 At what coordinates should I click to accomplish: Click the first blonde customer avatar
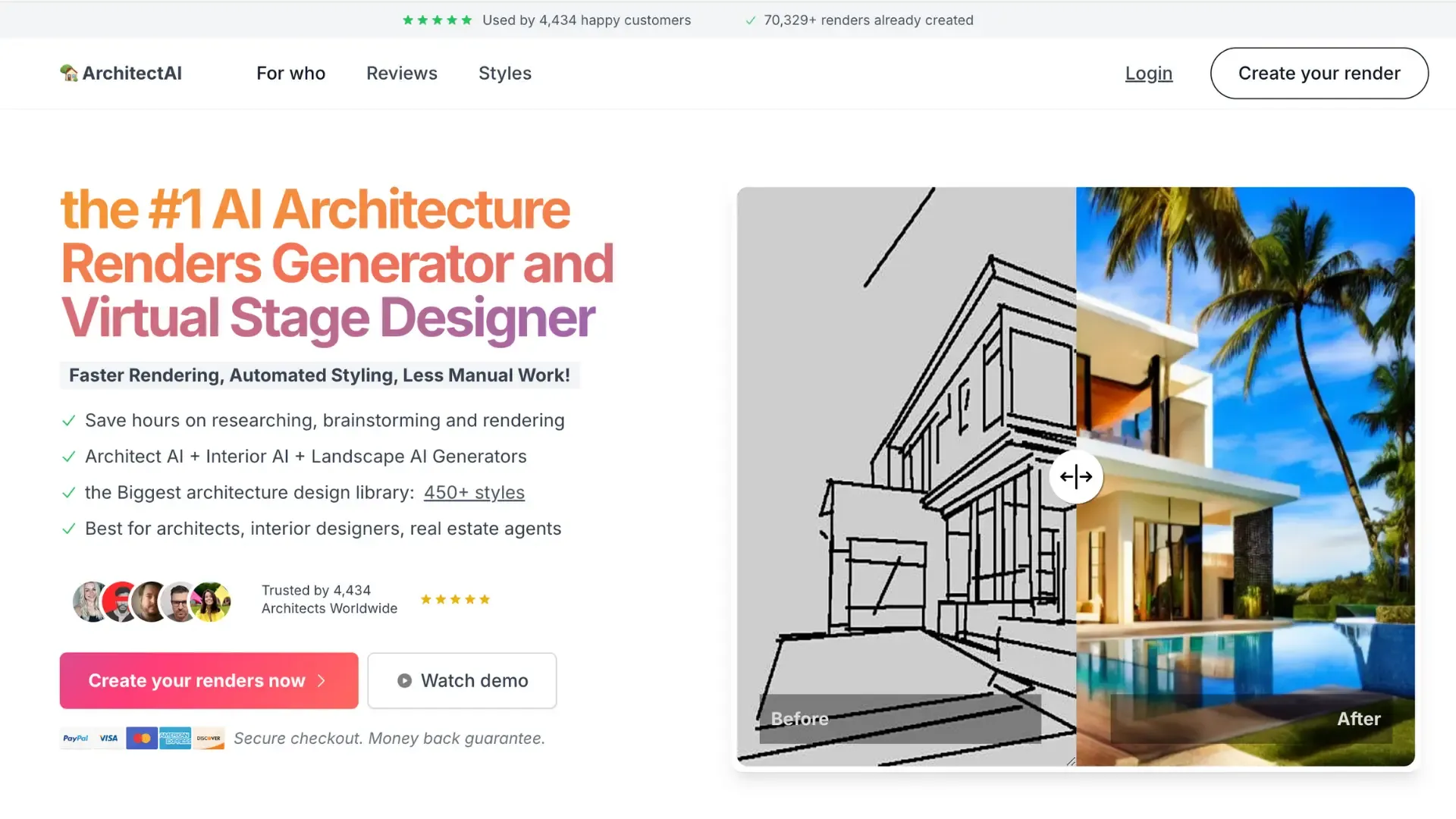coord(91,602)
